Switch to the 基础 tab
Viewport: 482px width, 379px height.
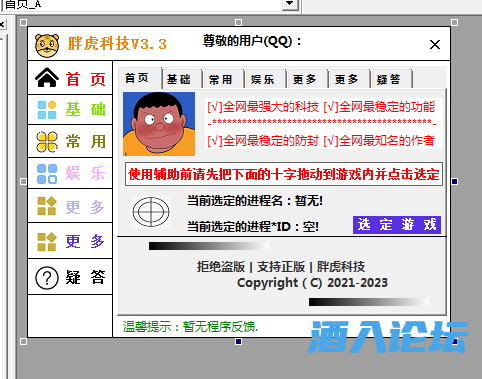[x=182, y=79]
